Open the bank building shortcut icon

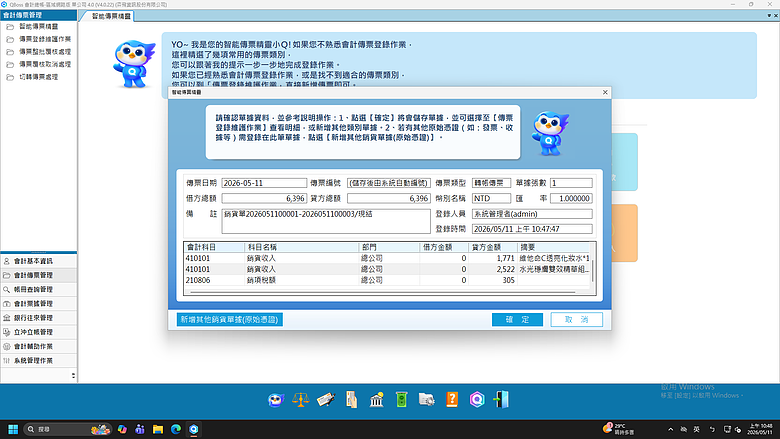tap(377, 400)
